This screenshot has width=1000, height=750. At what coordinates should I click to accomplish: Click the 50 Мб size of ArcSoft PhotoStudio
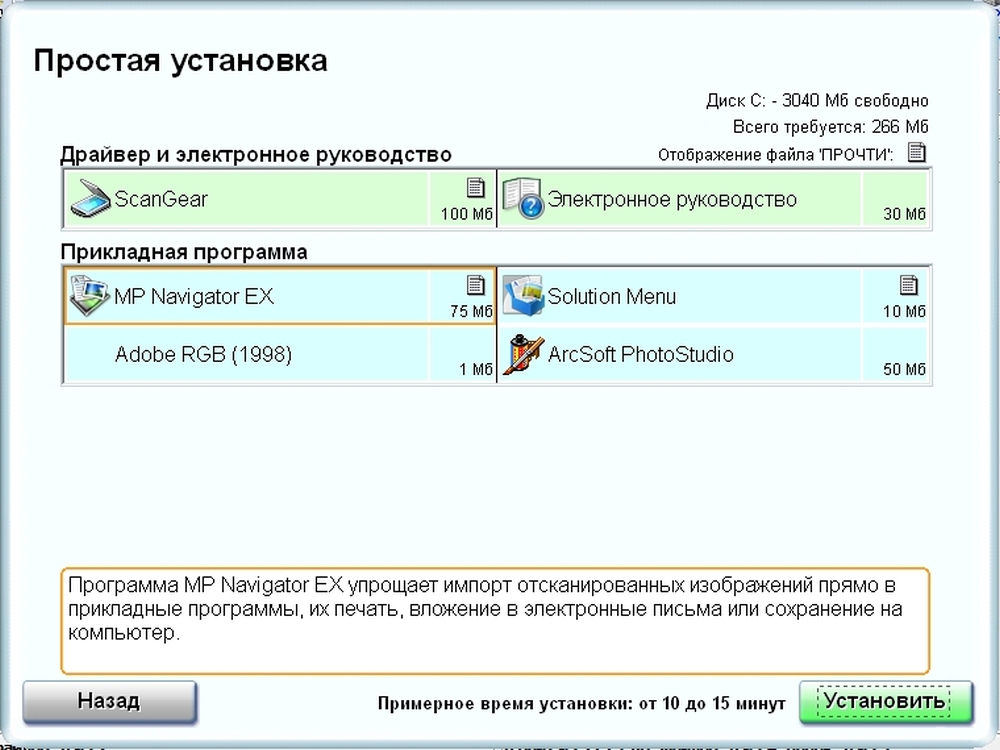pyautogui.click(x=904, y=370)
